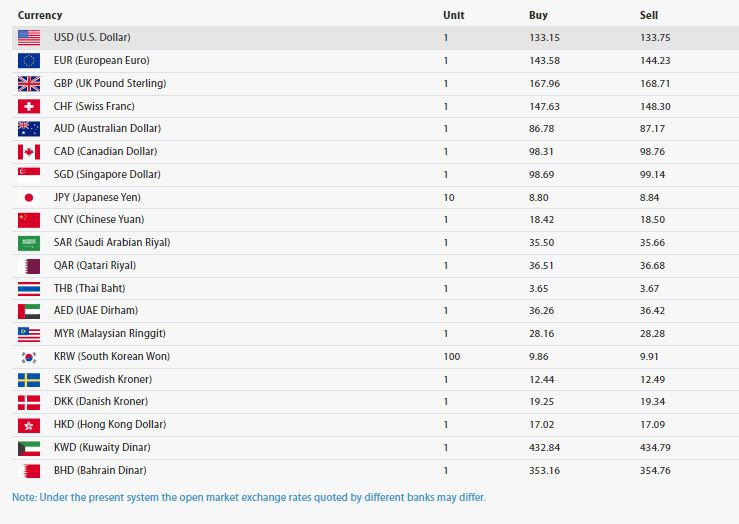Click the Swiss flag icon
Image resolution: width=739 pixels, height=524 pixels.
(29, 106)
